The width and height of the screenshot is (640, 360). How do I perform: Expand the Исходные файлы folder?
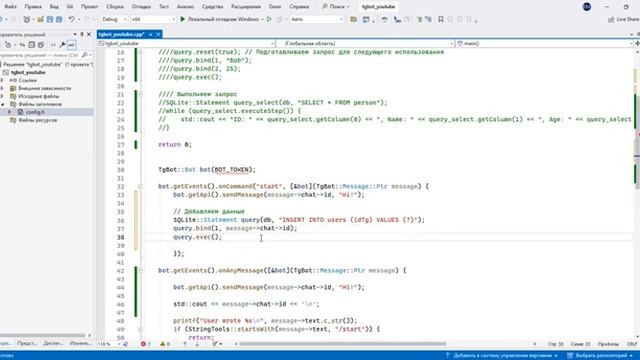pos(2,96)
